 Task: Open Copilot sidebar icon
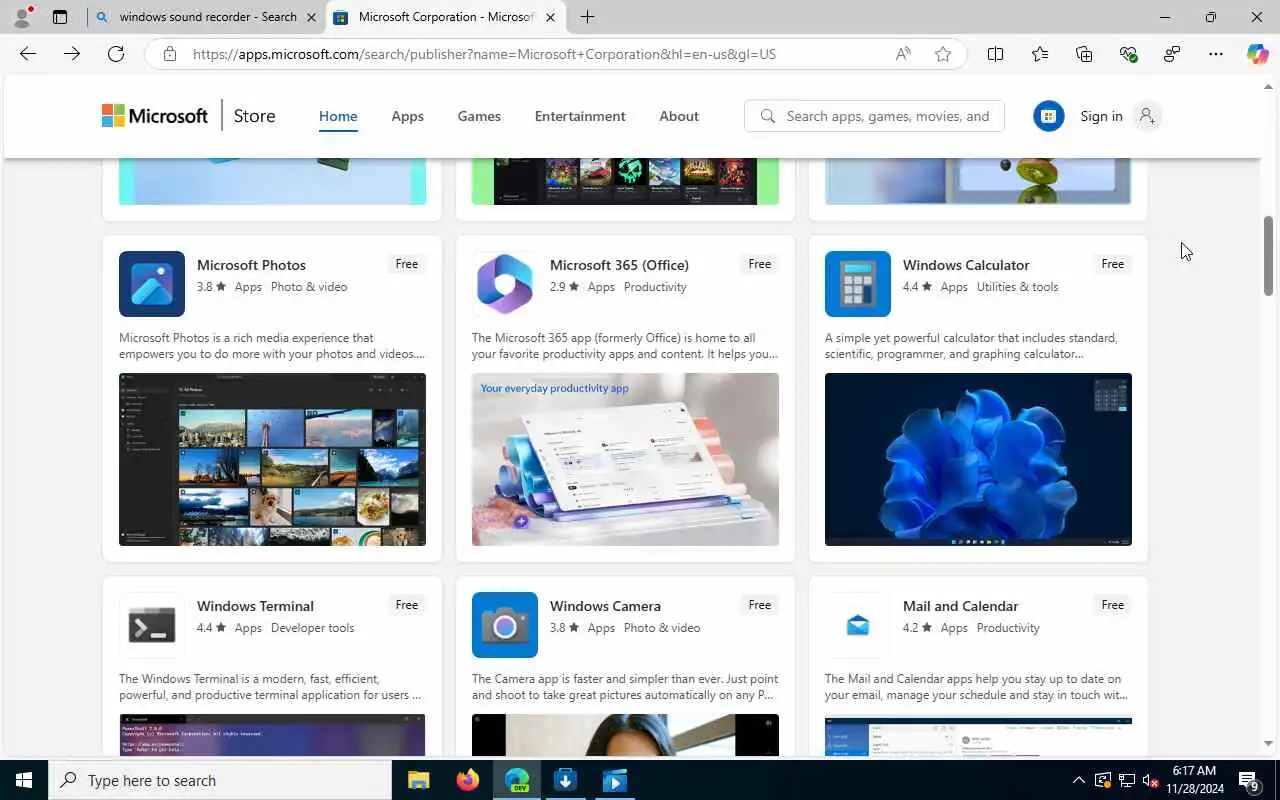[x=1257, y=54]
